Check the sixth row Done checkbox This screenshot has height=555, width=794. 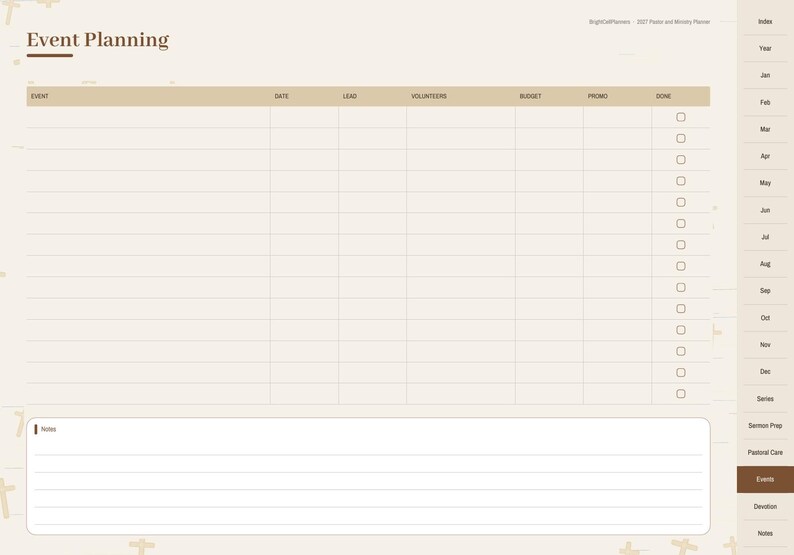click(681, 223)
